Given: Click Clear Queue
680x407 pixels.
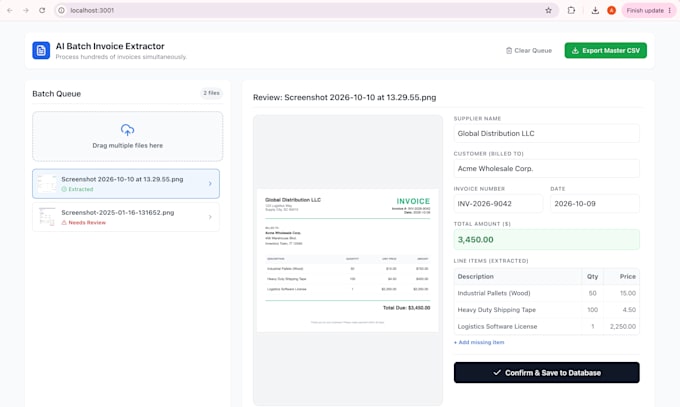Looking at the screenshot, I should coord(529,51).
